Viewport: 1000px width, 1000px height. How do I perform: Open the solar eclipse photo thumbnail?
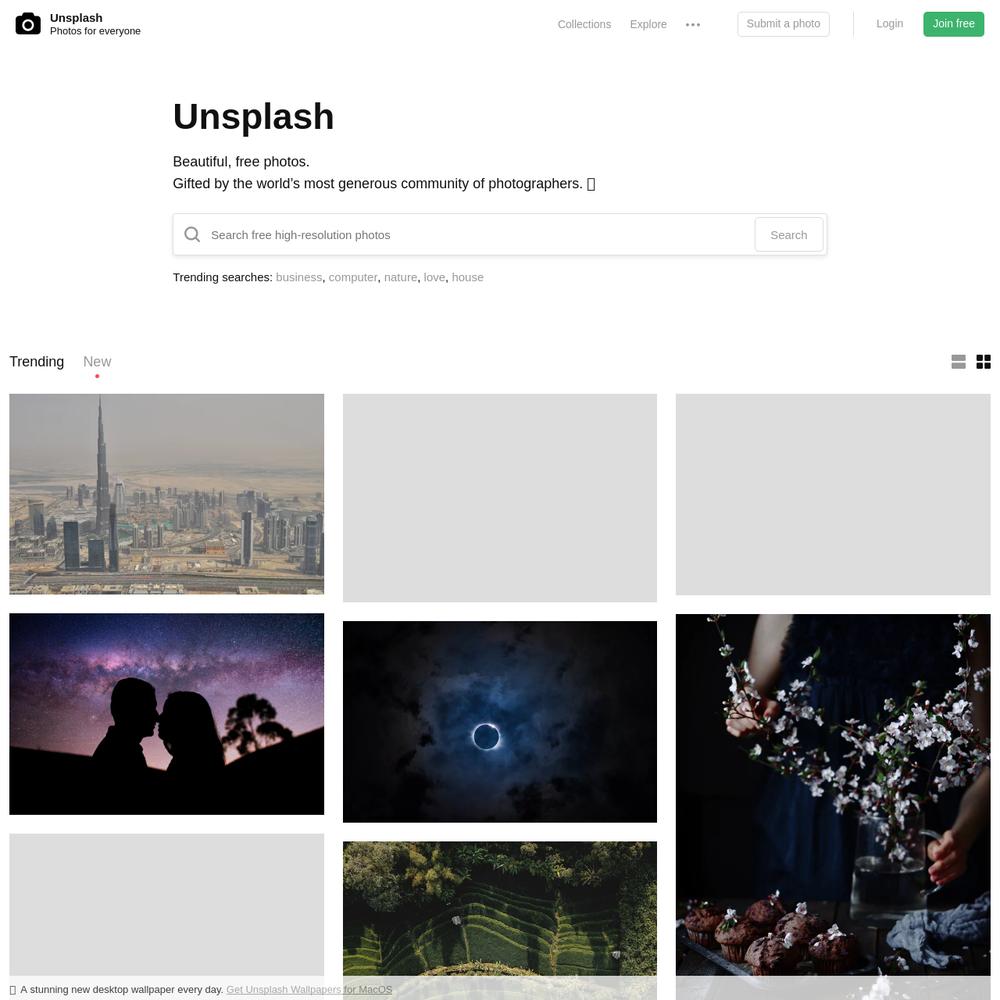coord(499,721)
